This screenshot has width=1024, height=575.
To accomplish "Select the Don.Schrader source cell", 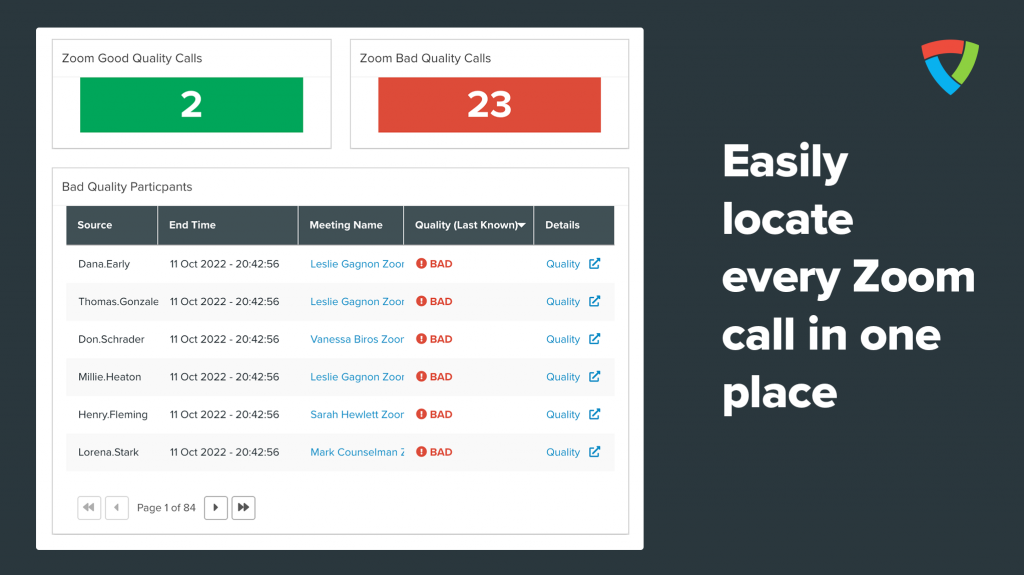I will pyautogui.click(x=111, y=339).
